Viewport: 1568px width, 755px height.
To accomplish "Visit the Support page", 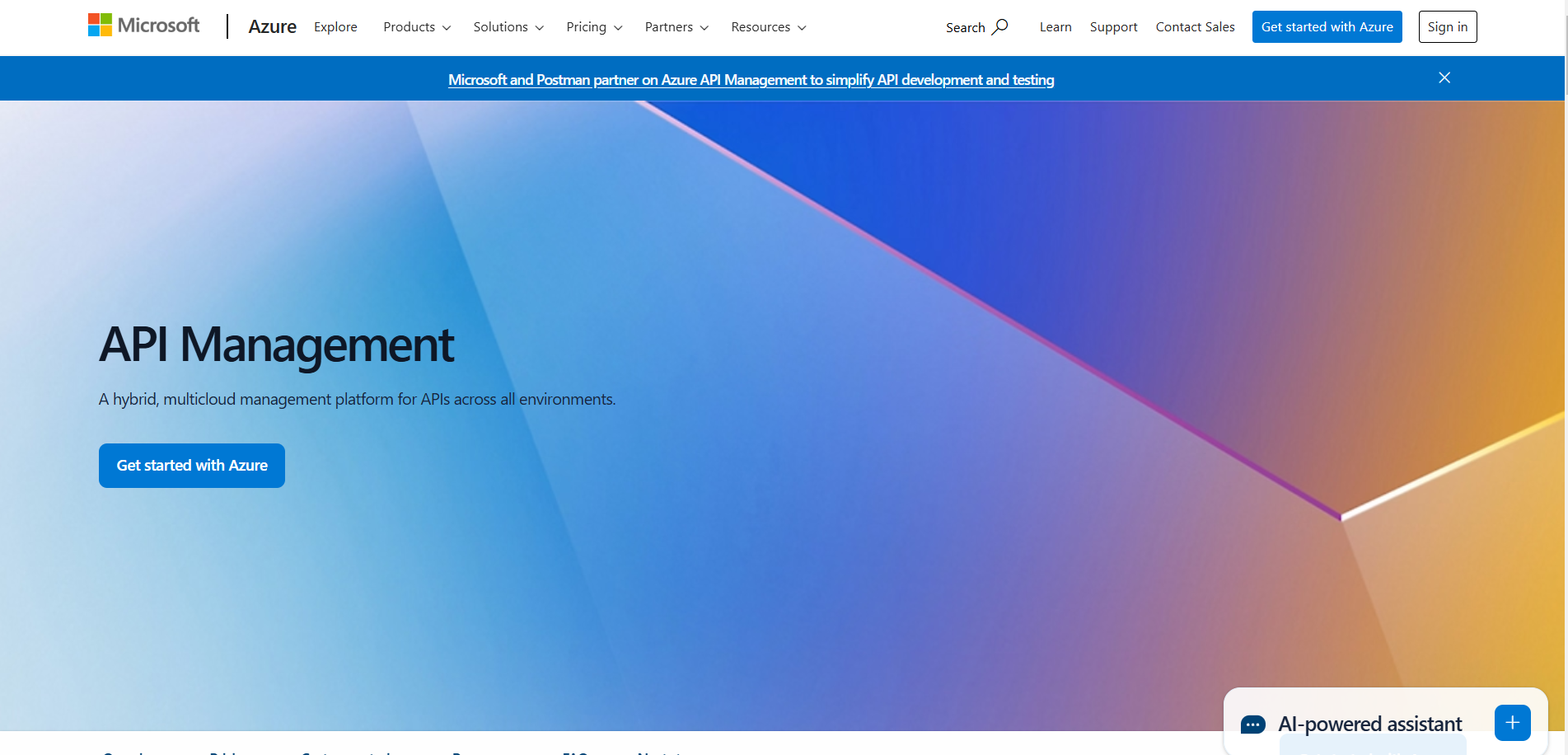I will click(x=1113, y=27).
